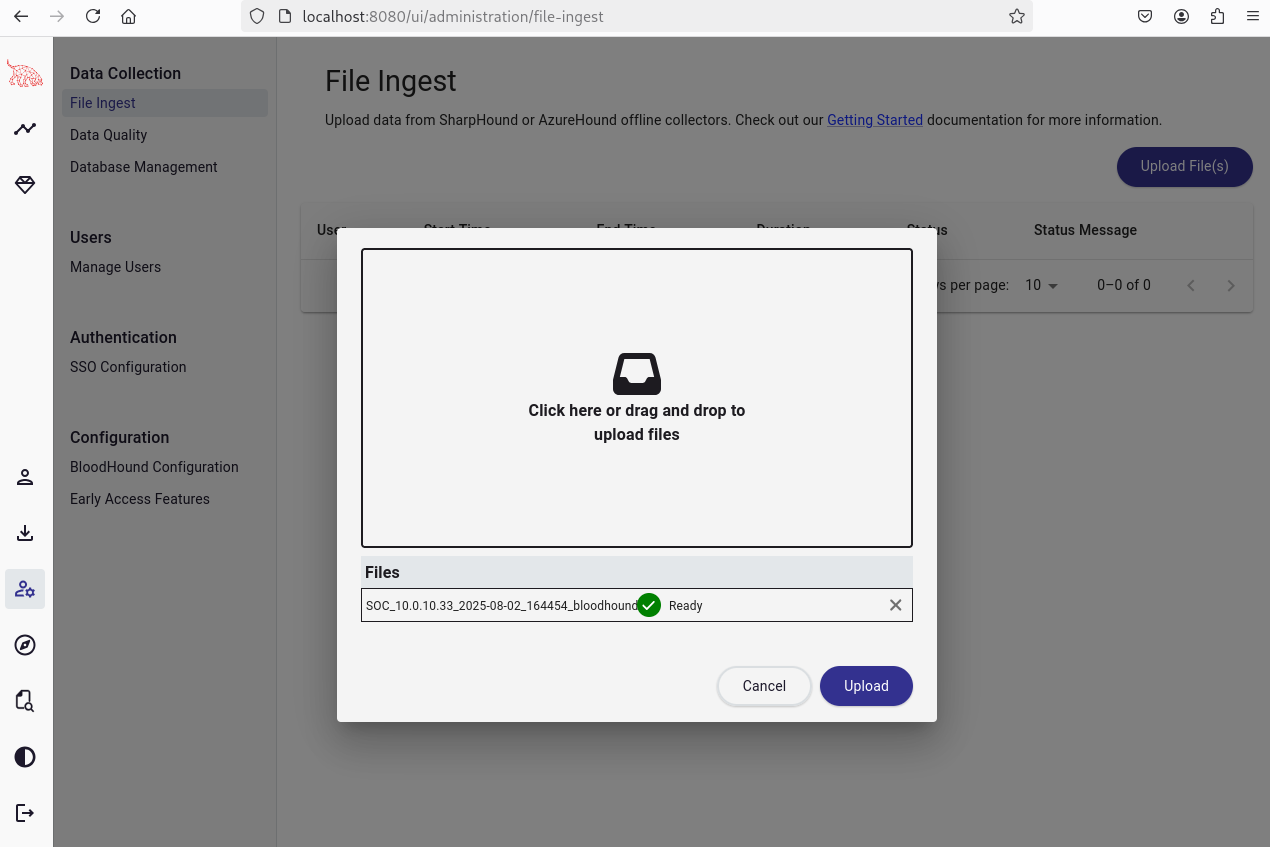1270x847 pixels.
Task: Open the Group Management diamond icon
Action: point(25,185)
